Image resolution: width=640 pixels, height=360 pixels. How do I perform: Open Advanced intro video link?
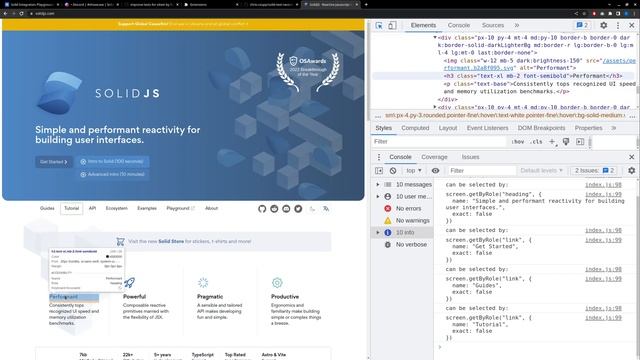point(112,174)
